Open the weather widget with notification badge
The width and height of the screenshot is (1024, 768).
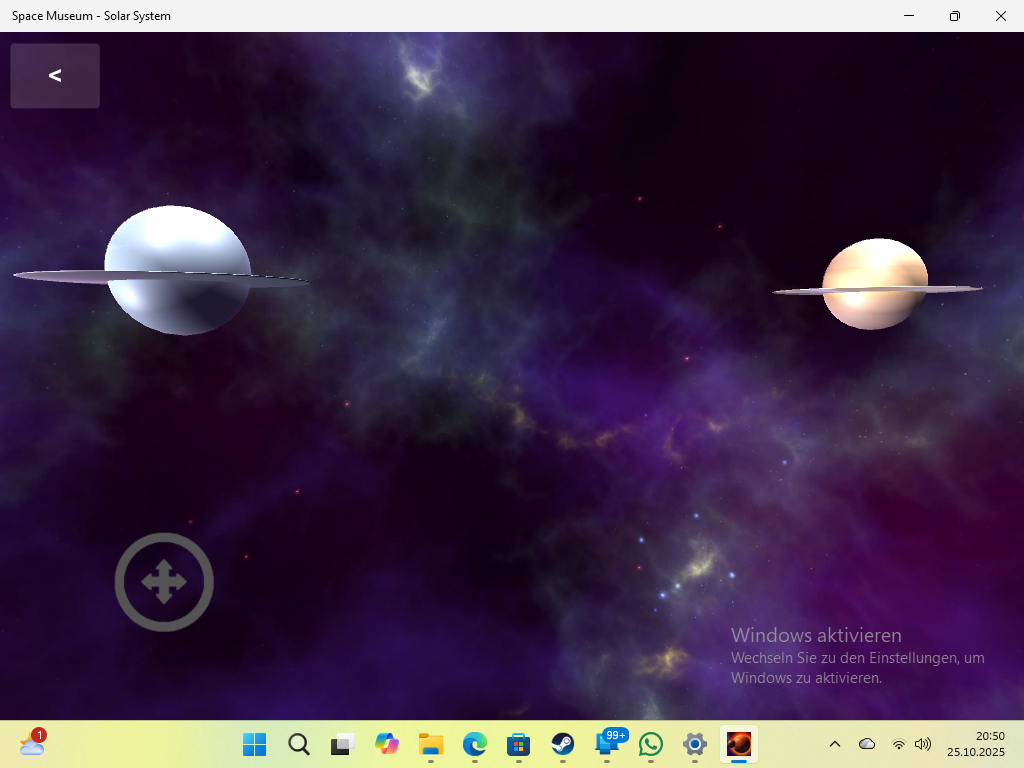[x=32, y=743]
